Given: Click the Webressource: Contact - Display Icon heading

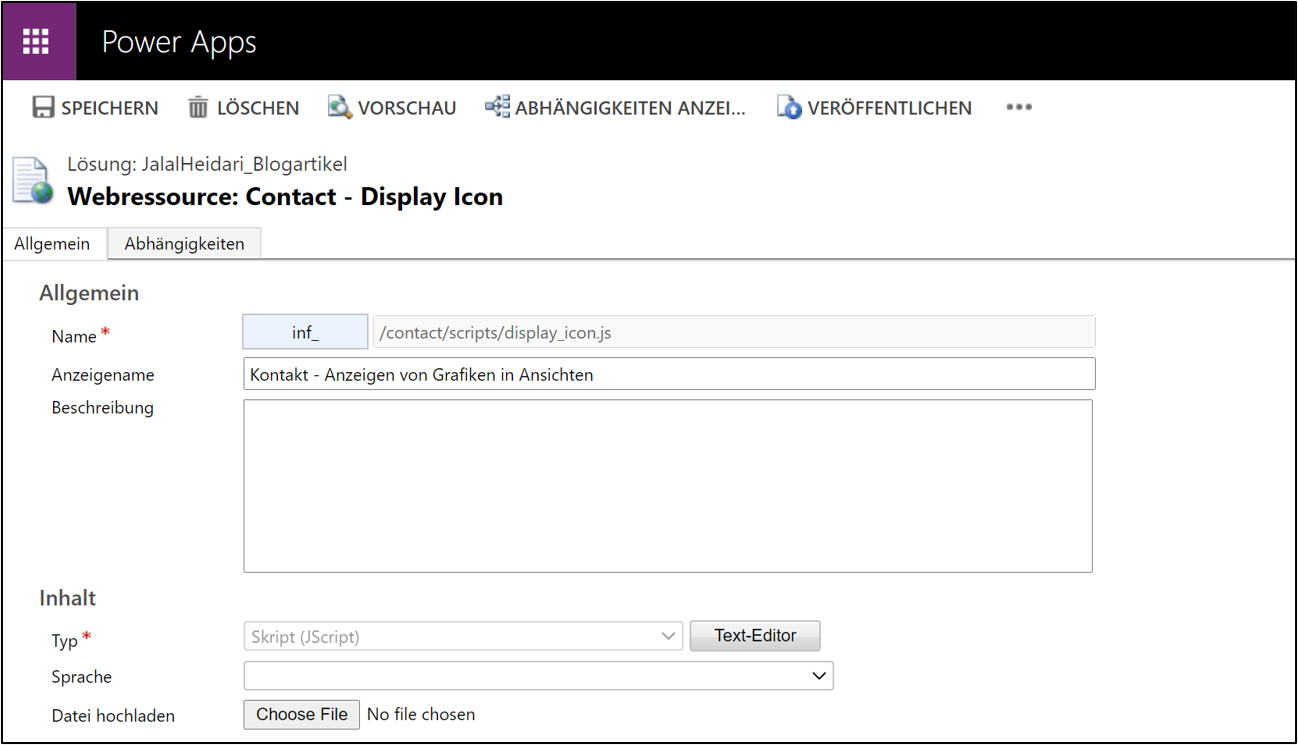Looking at the screenshot, I should (285, 196).
